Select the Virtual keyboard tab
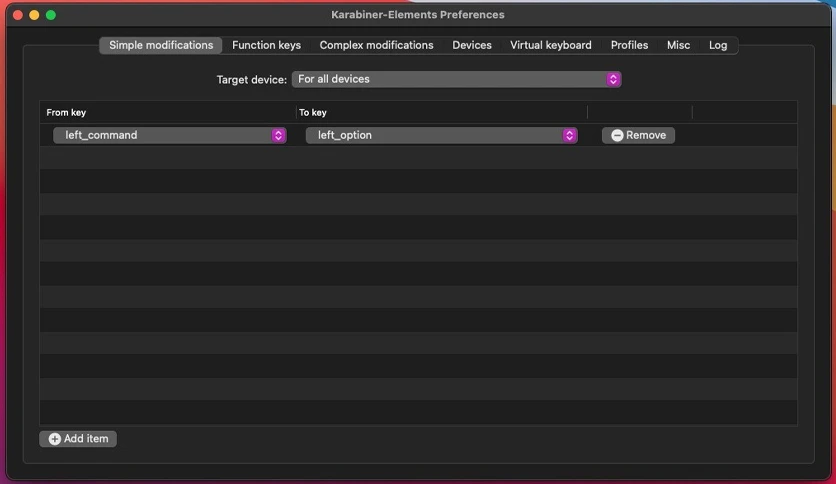 point(551,45)
